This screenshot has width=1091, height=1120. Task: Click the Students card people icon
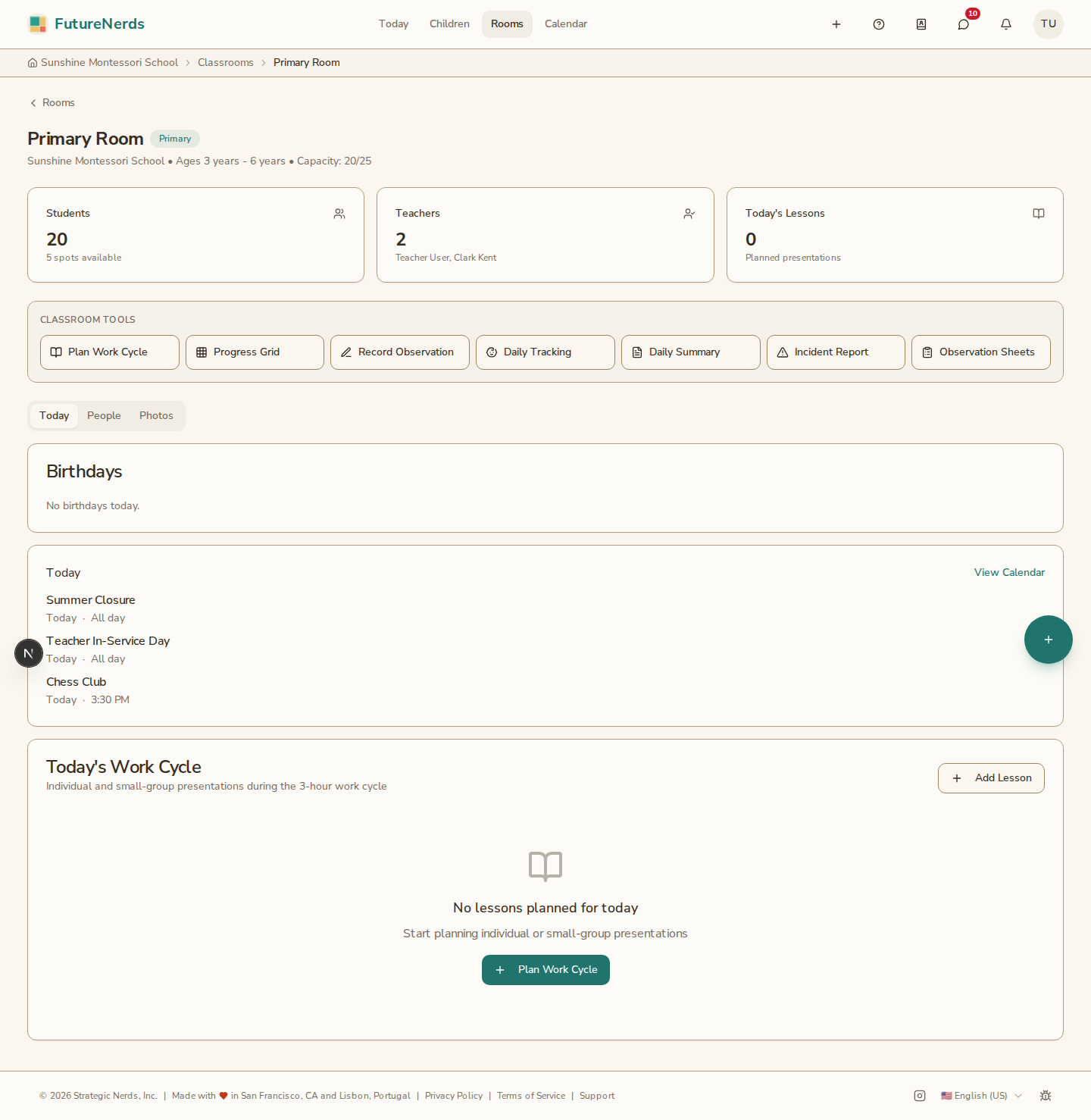coord(339,214)
